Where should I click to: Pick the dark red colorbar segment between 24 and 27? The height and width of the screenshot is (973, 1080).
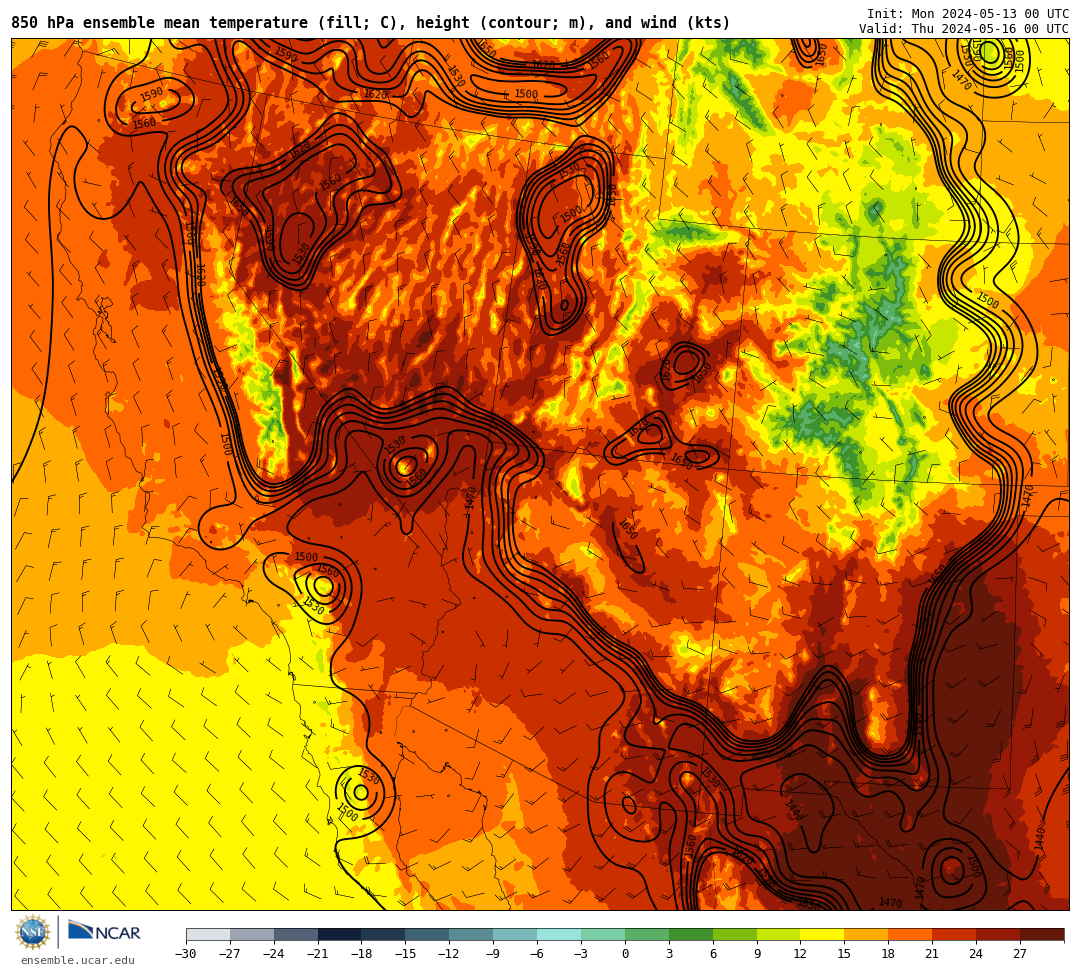pos(998,934)
